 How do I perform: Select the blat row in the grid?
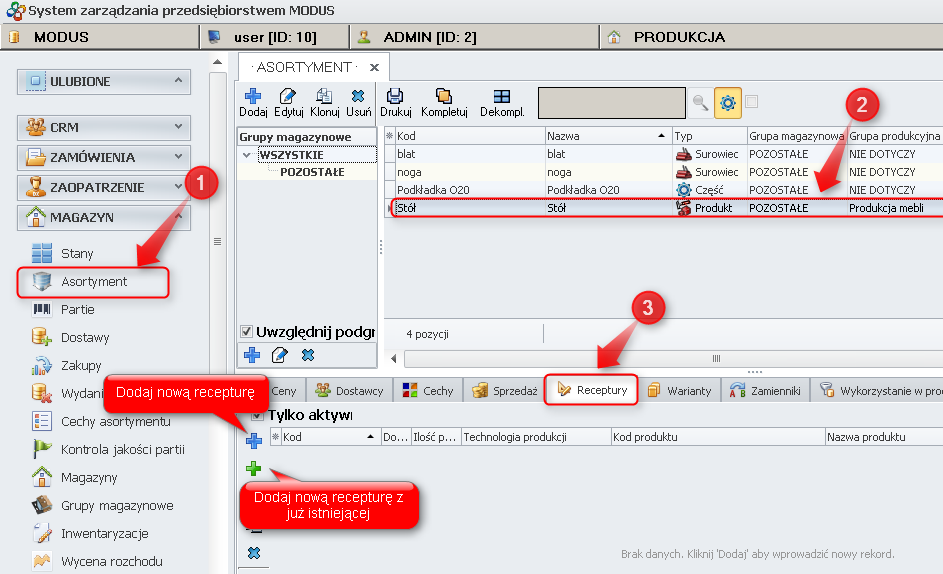(x=663, y=154)
